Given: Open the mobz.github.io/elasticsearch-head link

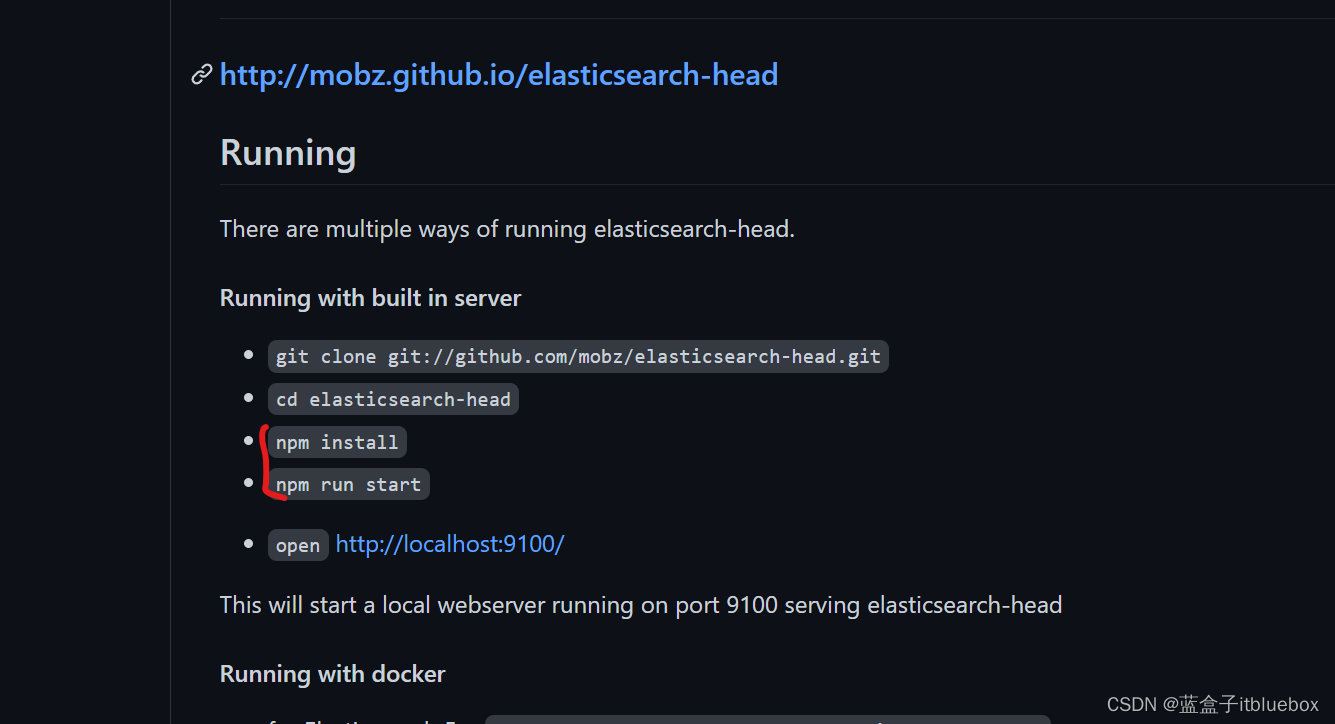Looking at the screenshot, I should point(498,75).
